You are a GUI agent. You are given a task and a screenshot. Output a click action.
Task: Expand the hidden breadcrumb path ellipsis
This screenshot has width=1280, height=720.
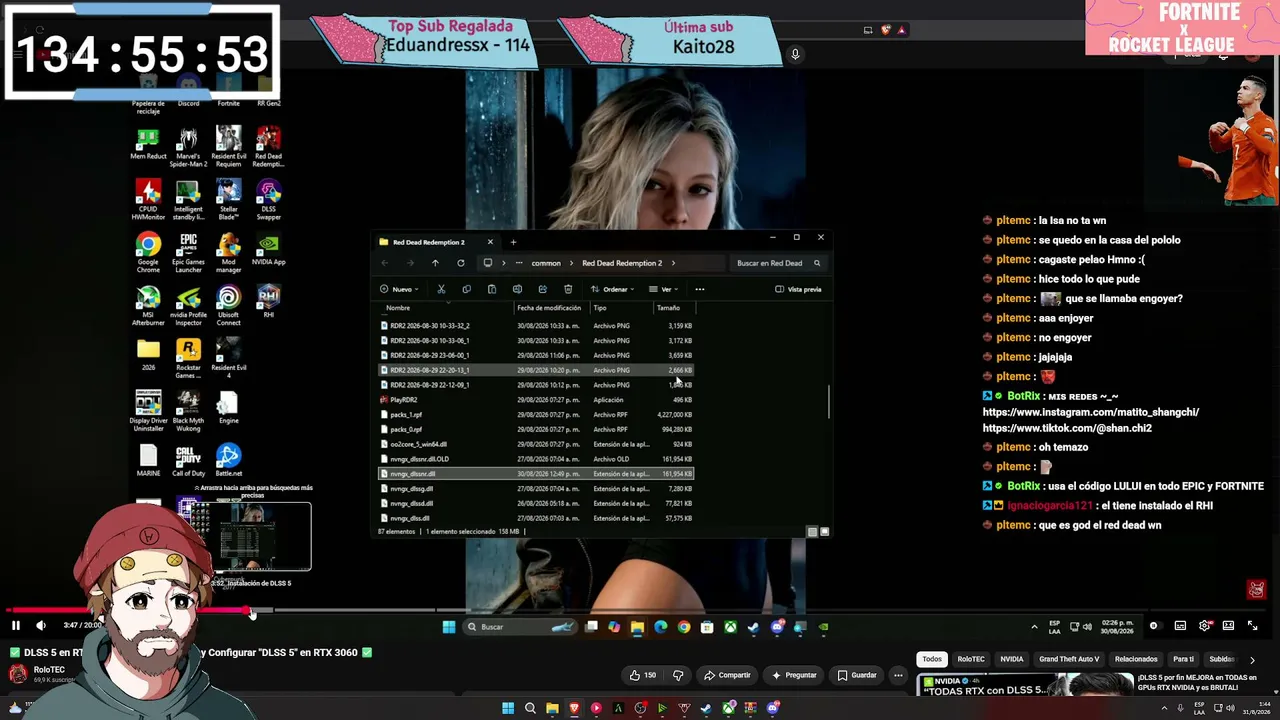(x=518, y=263)
